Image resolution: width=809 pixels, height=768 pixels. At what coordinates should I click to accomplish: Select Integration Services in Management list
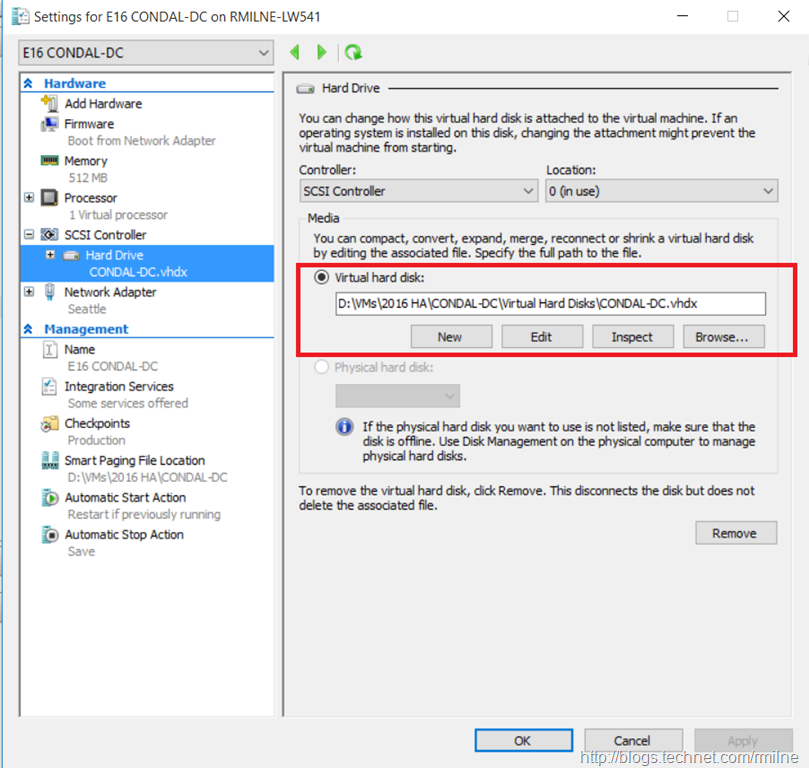119,387
